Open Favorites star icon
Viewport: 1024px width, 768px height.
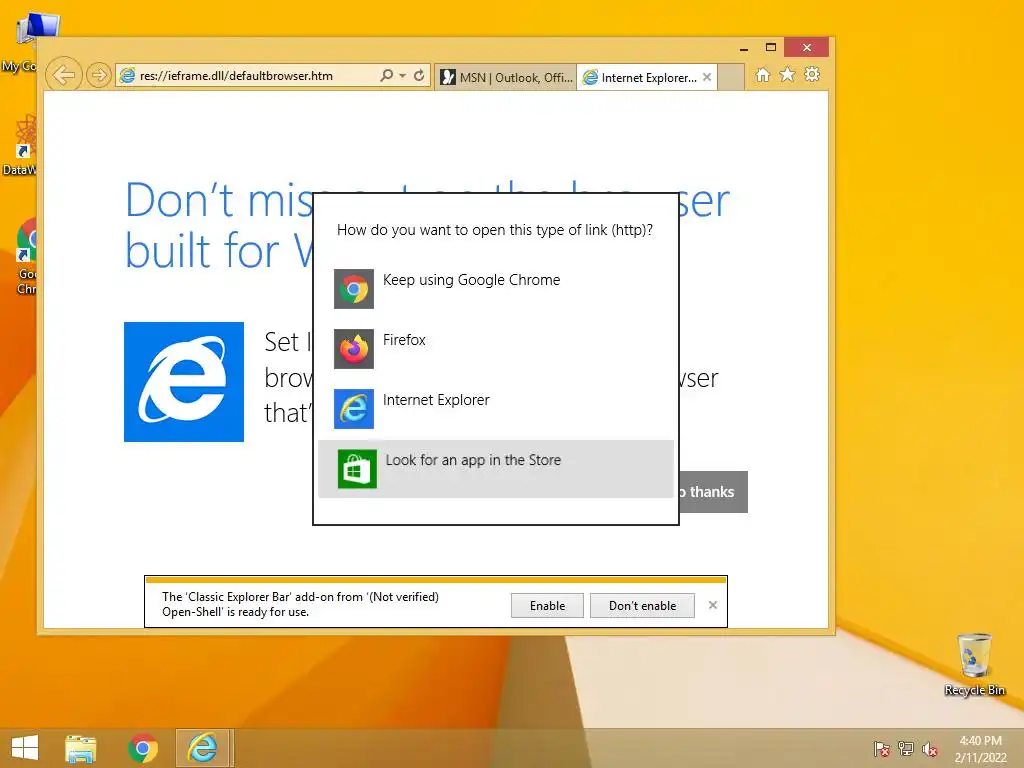pyautogui.click(x=788, y=75)
